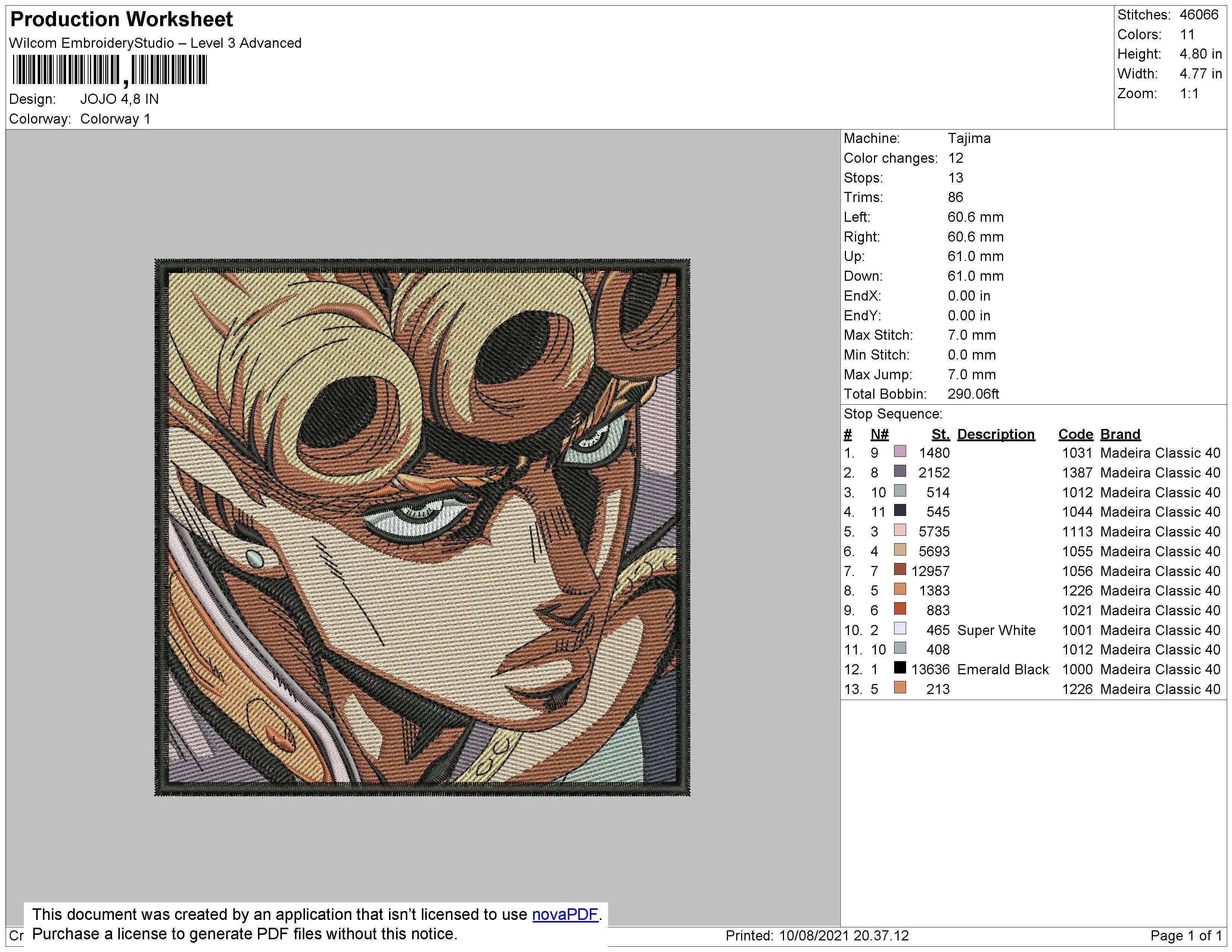Click the Color changes value '12'

pos(955,158)
